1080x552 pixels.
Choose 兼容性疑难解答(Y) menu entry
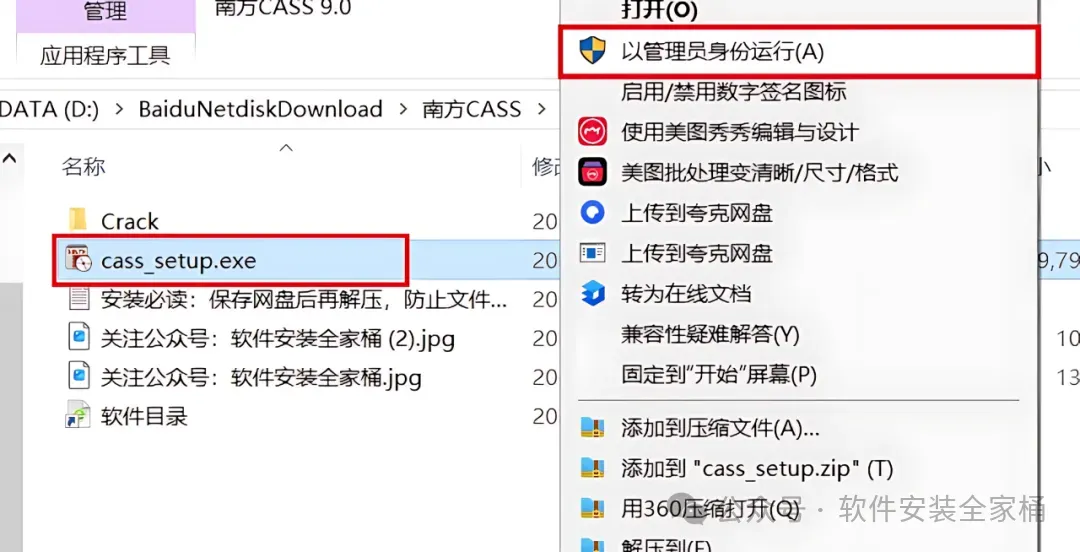(x=710, y=334)
